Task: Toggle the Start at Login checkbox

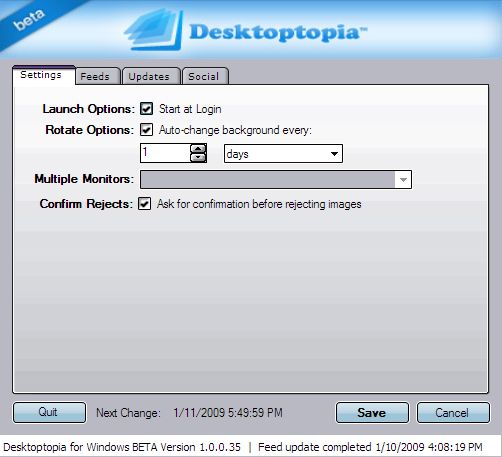Action: tap(146, 109)
